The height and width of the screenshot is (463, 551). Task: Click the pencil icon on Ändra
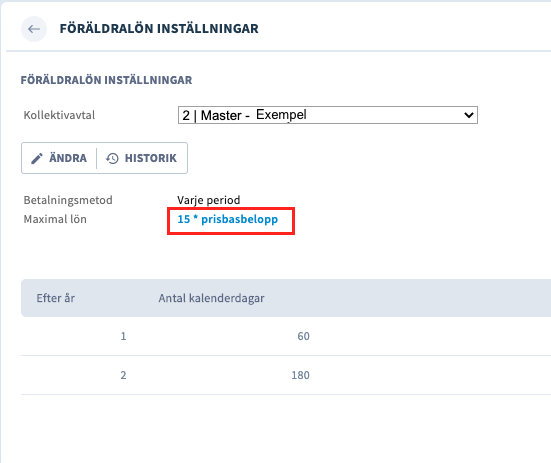(37, 158)
